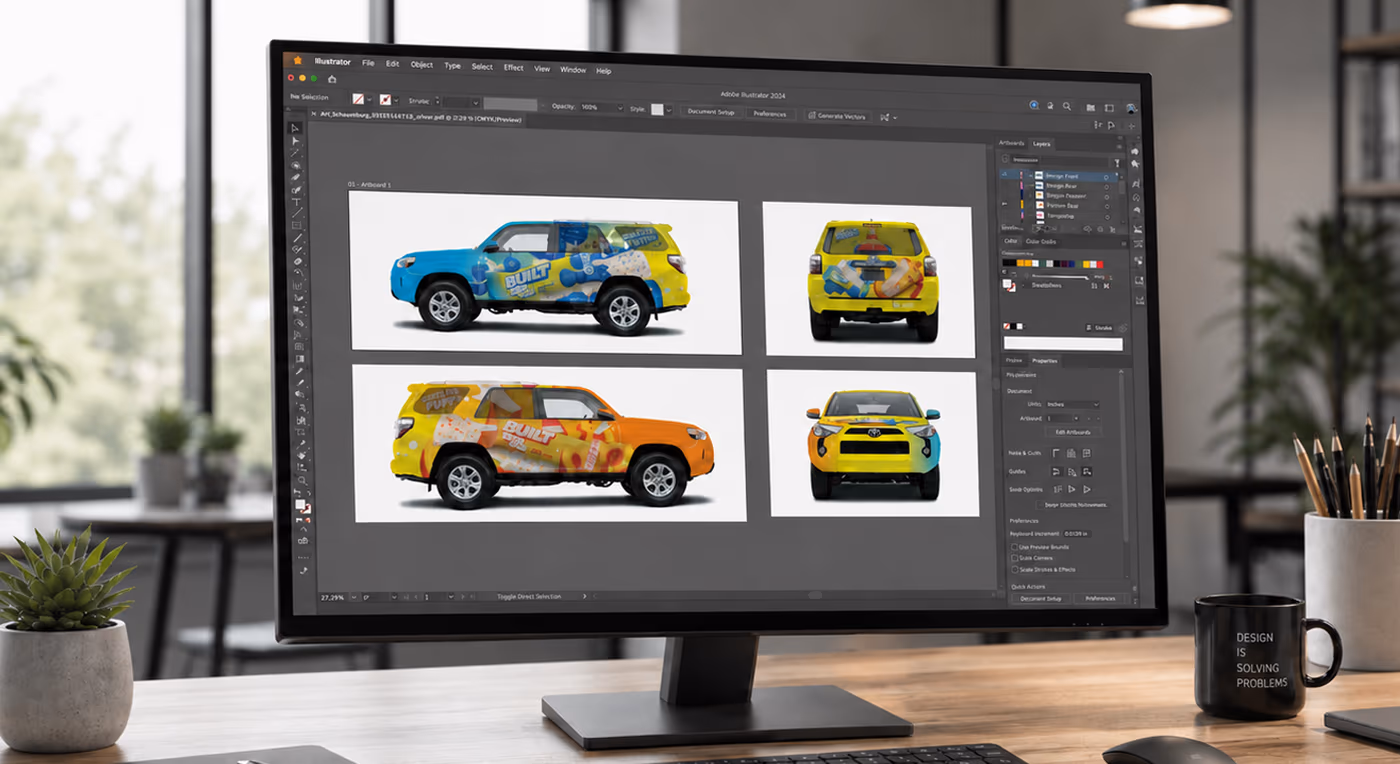Switch to the Color Guide tab
Viewport: 1400px width, 764px height.
coord(1041,241)
